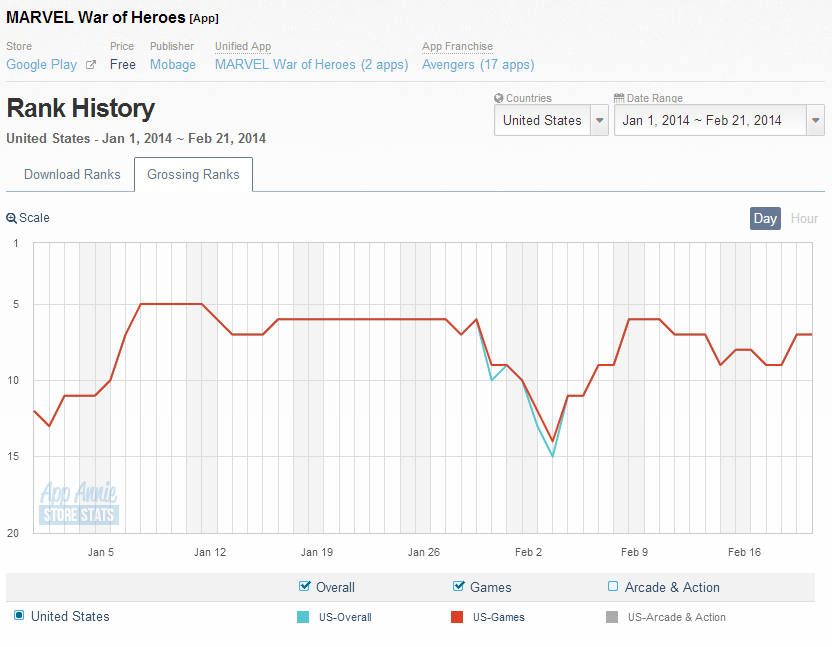Open the Avengers (17 apps) franchise link
The height and width of the screenshot is (647, 832).
[478, 65]
